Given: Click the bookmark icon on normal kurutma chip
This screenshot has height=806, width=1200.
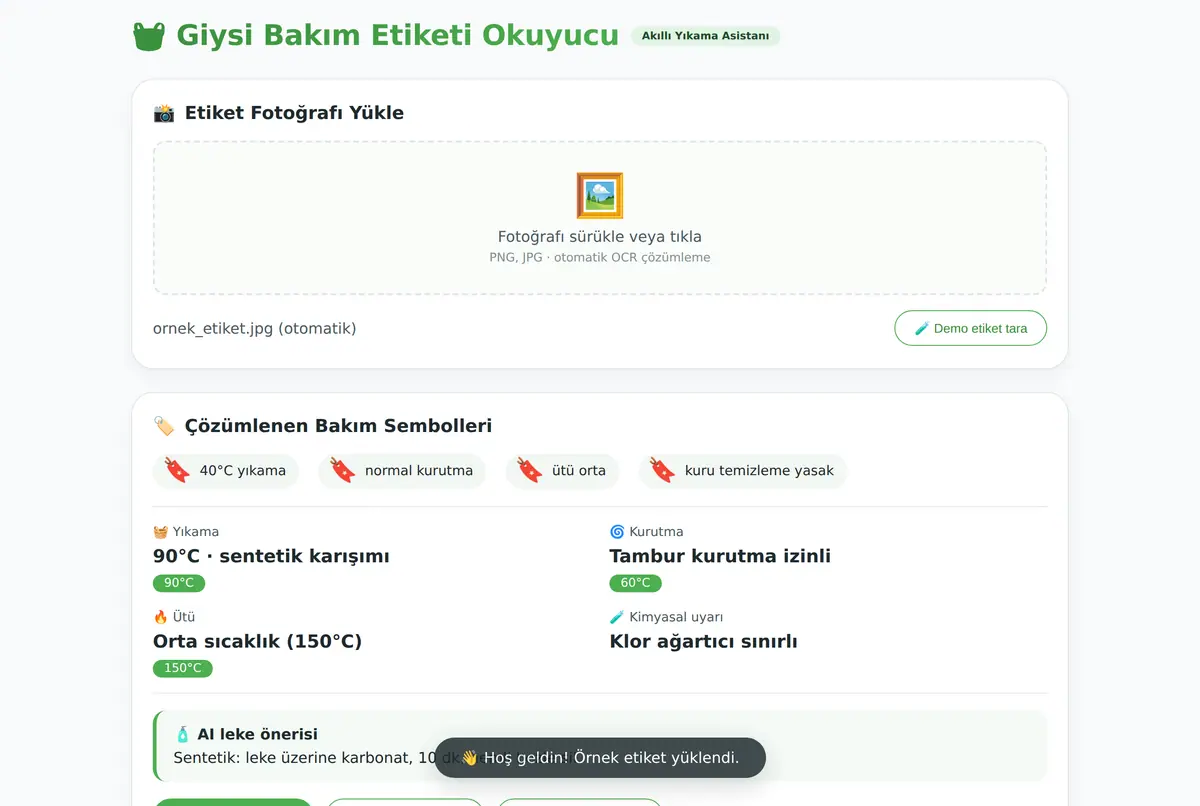Looking at the screenshot, I should tap(343, 470).
